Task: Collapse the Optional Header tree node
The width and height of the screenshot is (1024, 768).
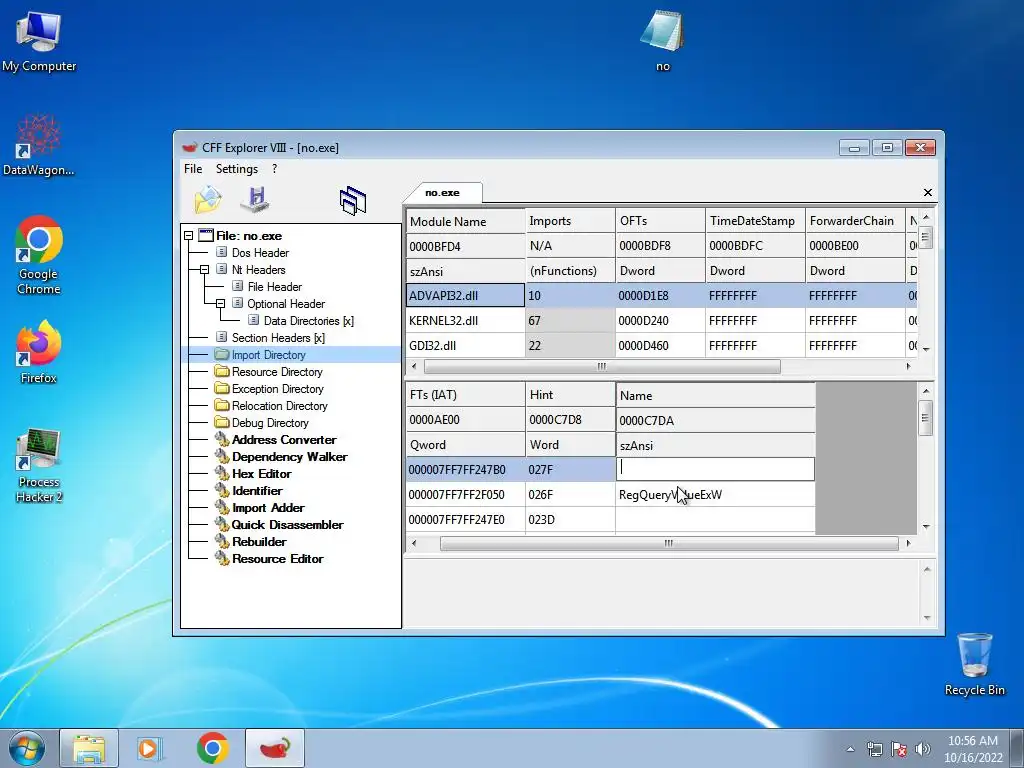Action: click(220, 304)
